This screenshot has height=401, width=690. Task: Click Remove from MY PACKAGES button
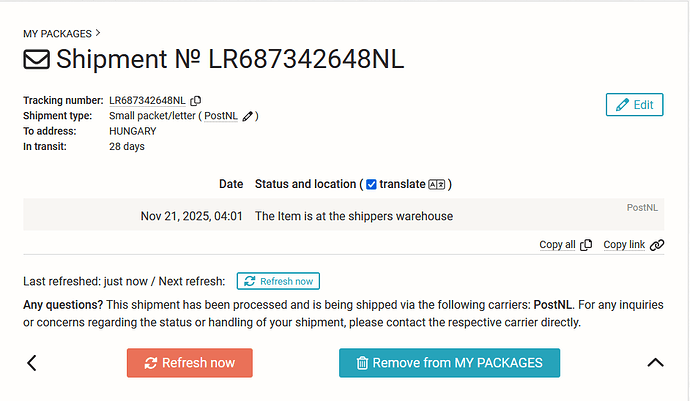point(449,363)
